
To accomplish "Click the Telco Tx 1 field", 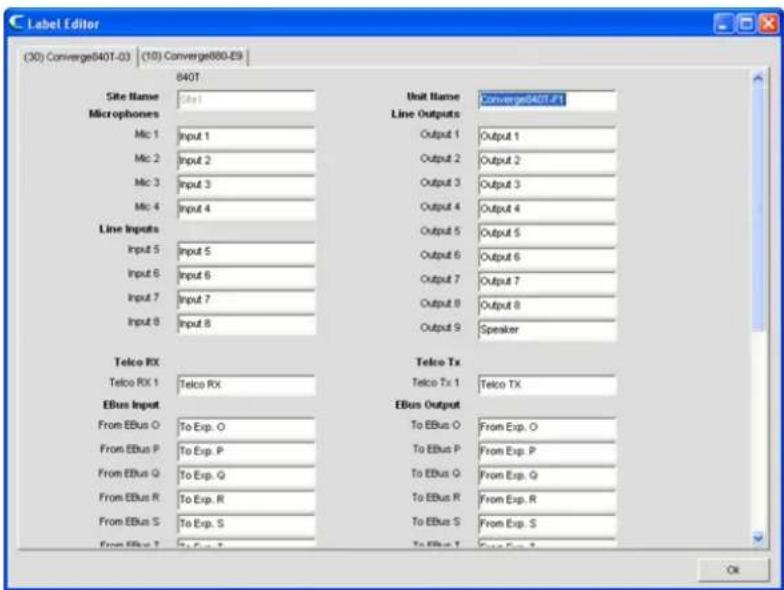I will (547, 385).
